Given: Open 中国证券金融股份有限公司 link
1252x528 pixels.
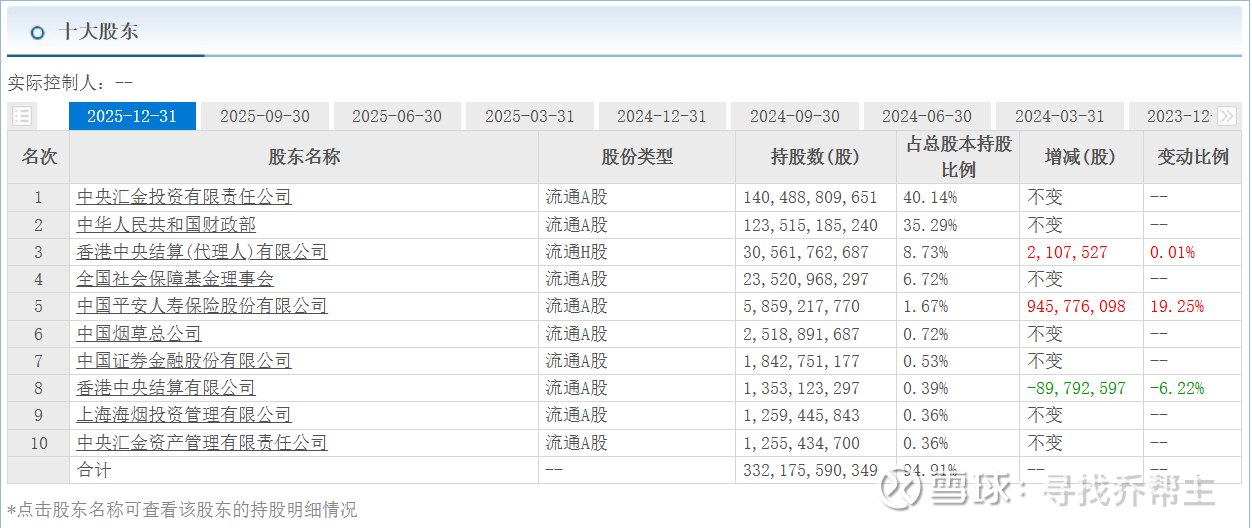Looking at the screenshot, I should point(184,361).
